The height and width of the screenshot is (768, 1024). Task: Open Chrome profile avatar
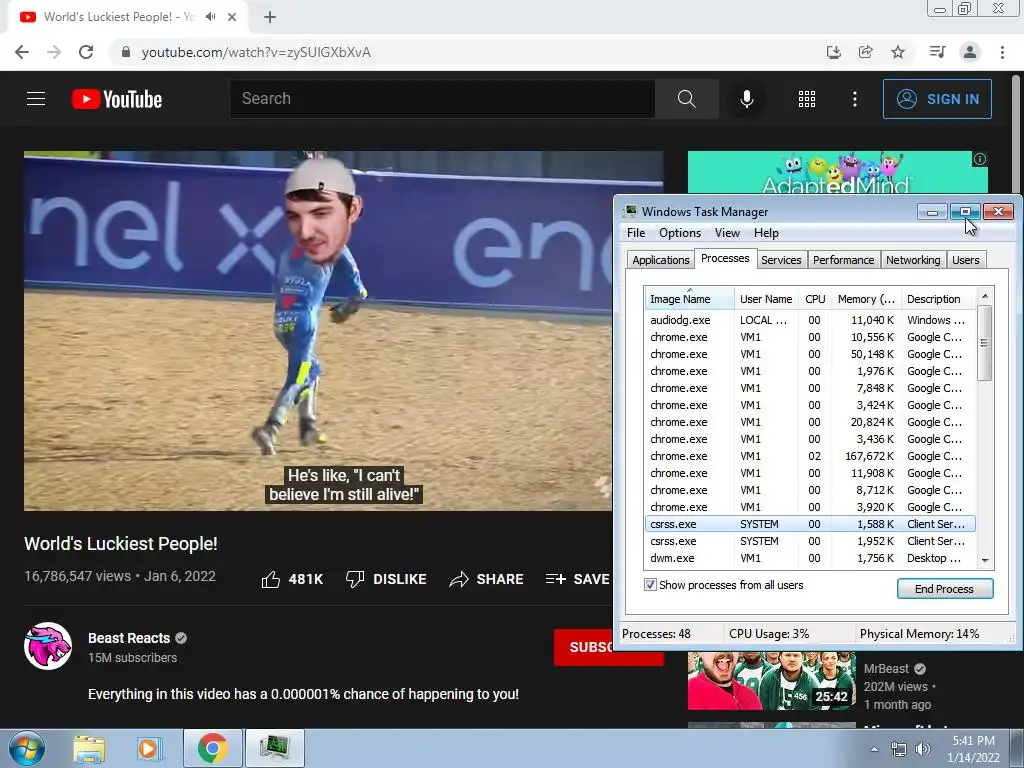click(x=970, y=52)
